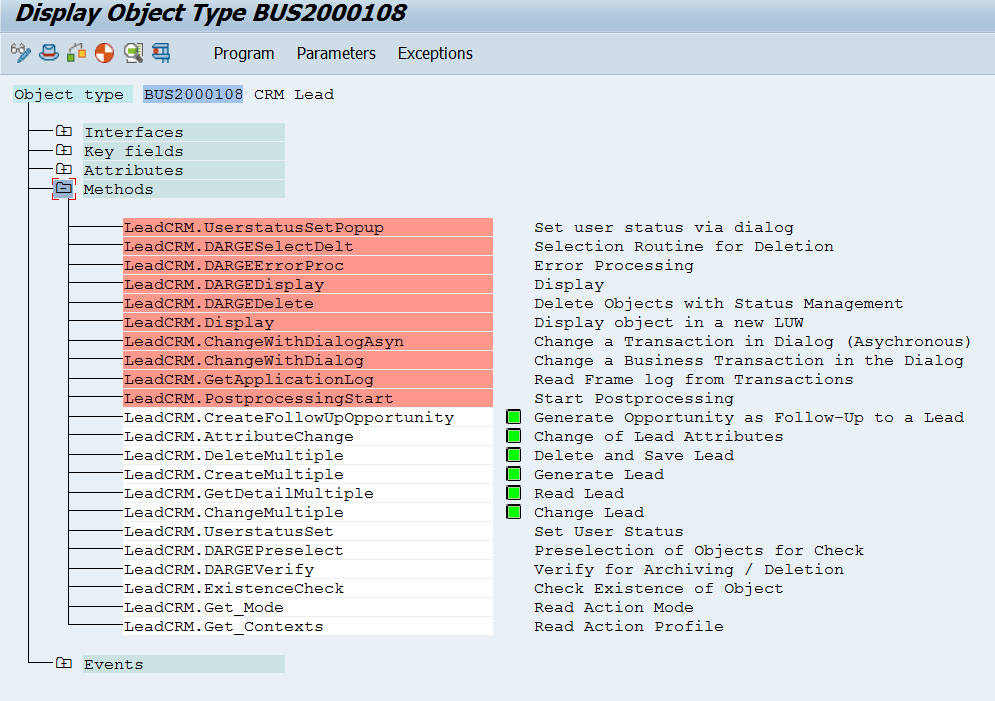Open the Parameters menu
The image size is (995, 701).
(336, 53)
